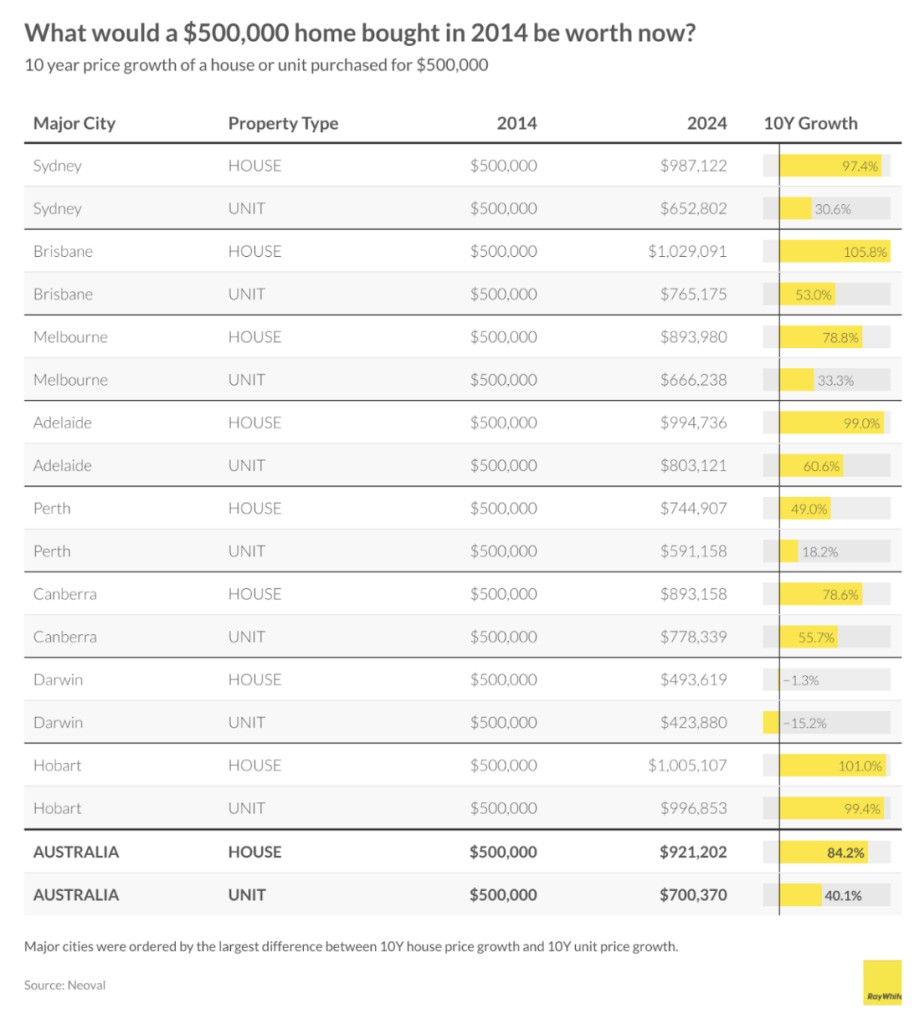Click the Source: Neoval text
The width and height of the screenshot is (914, 1024).
click(x=65, y=985)
